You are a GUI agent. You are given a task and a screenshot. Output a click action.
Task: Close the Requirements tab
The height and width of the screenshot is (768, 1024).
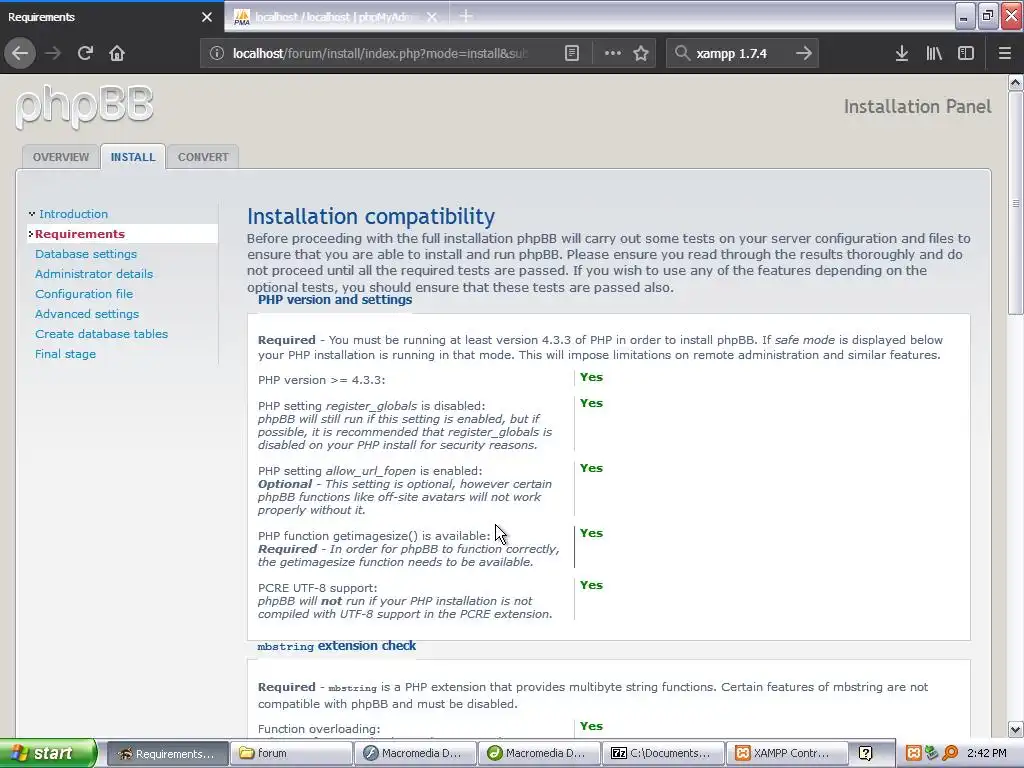(207, 17)
